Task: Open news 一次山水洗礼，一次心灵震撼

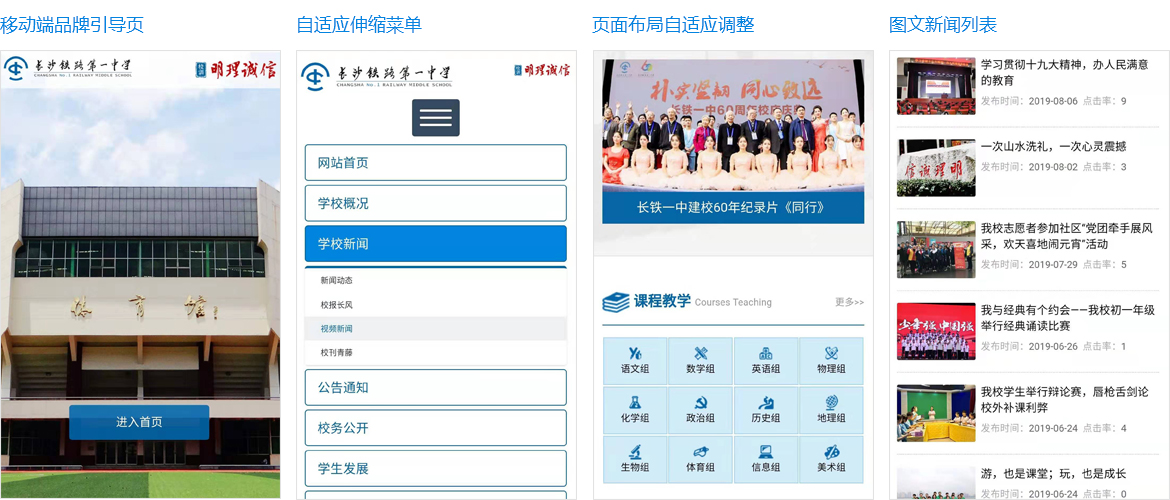Action: pos(1054,146)
